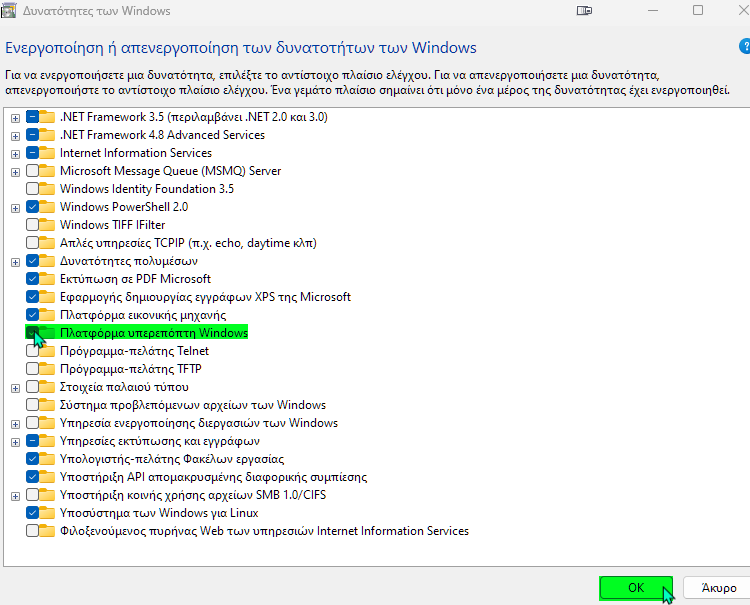The height and width of the screenshot is (605, 750).
Task: Tick the Windows Identity Foundation 3.5 checkbox
Action: [33, 189]
